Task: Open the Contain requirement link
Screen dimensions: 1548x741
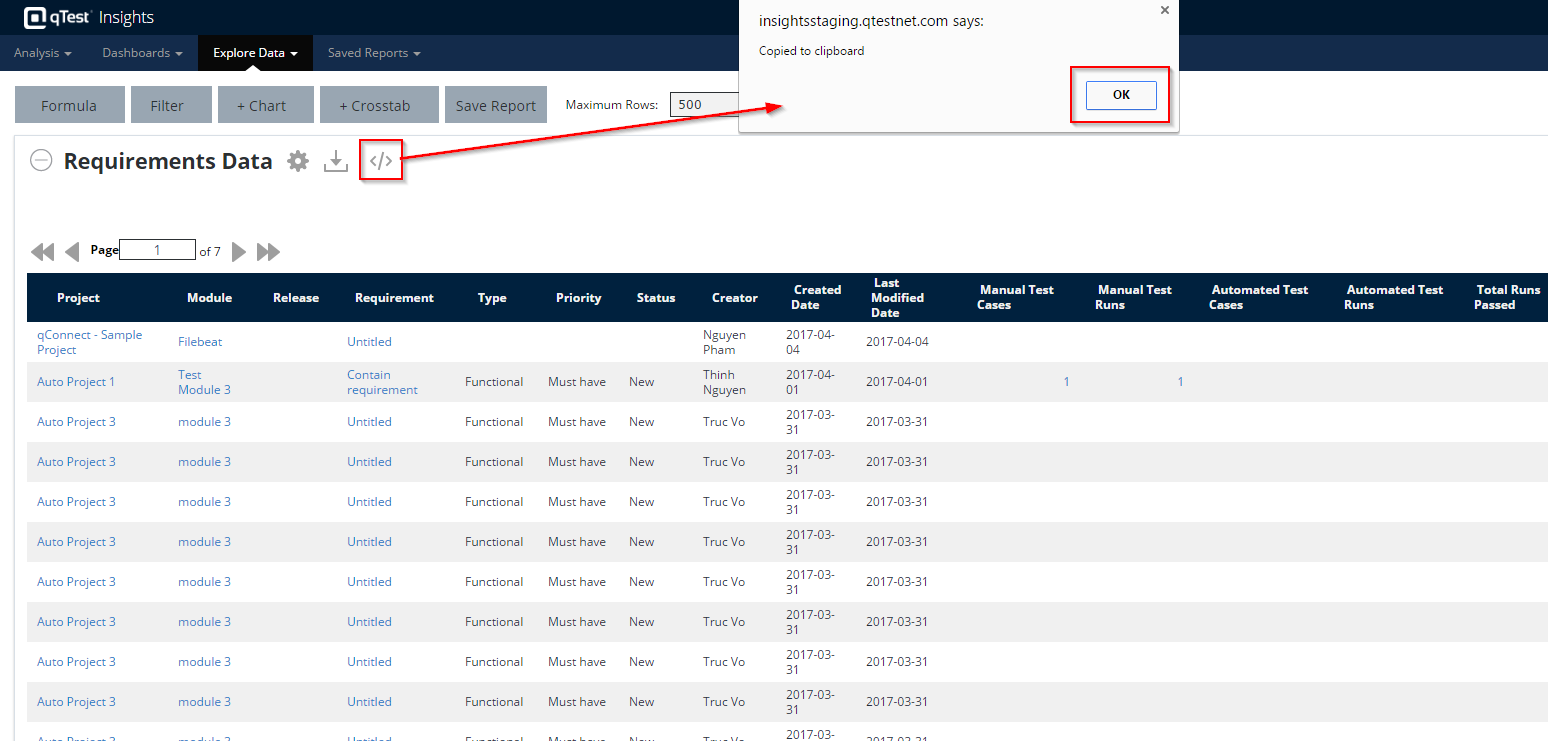Action: 382,382
